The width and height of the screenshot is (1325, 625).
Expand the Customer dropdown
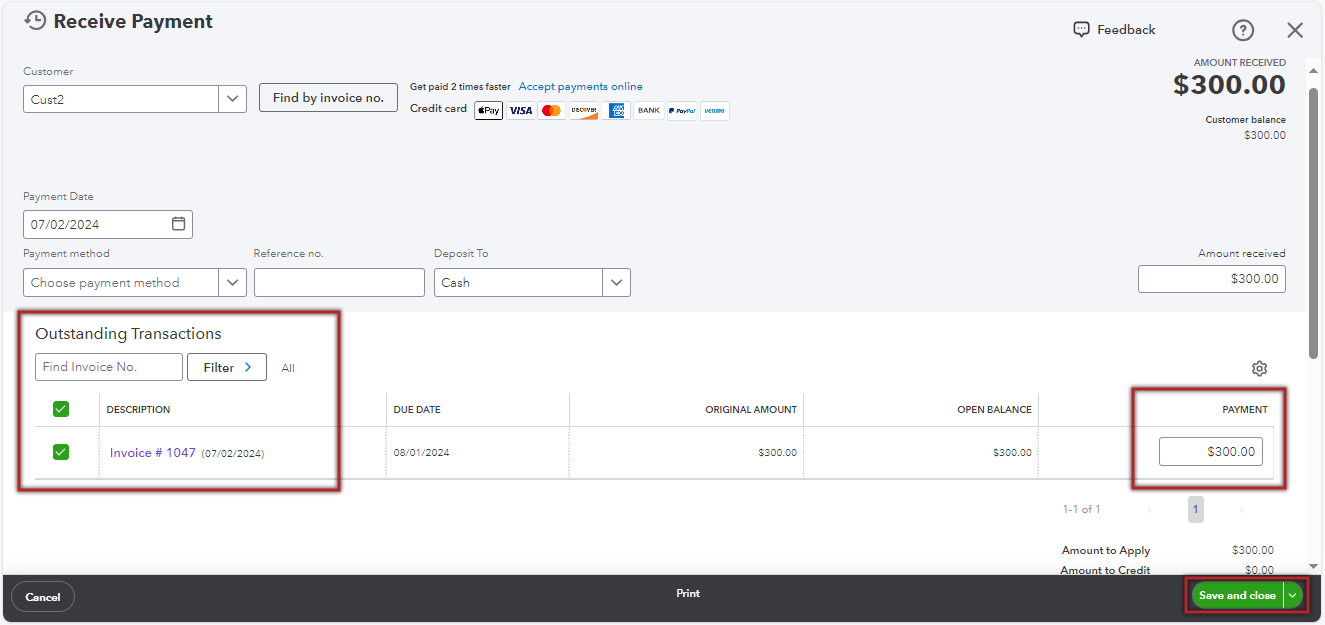tap(232, 99)
